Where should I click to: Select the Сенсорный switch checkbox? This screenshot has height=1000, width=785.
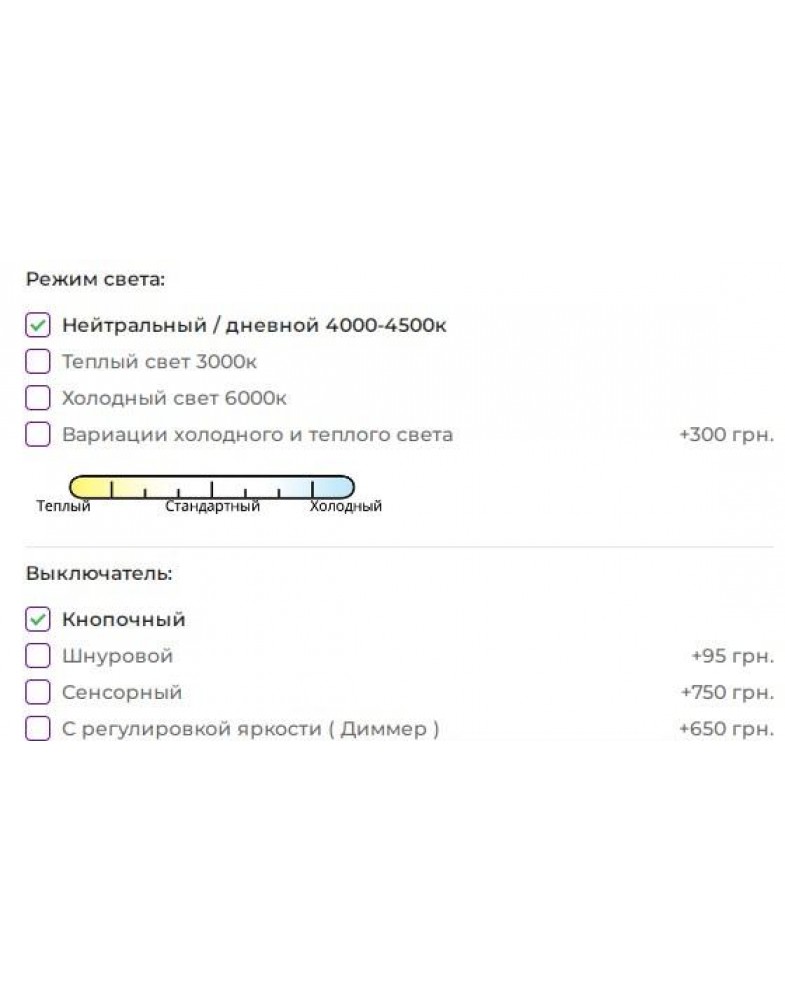(x=38, y=692)
